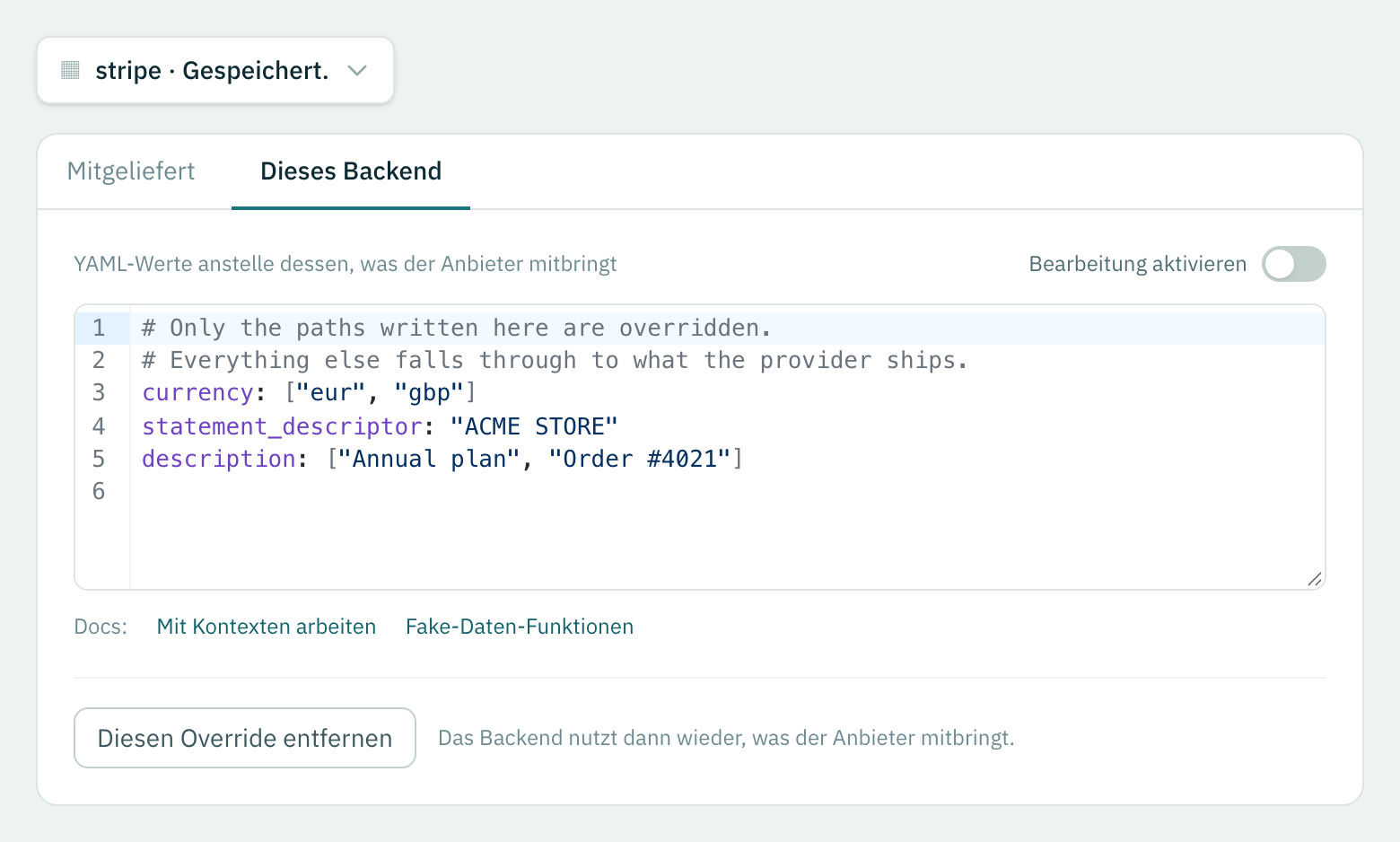This screenshot has height=842, width=1400.
Task: Click line number 5 in the gutter
Action: coord(99,459)
